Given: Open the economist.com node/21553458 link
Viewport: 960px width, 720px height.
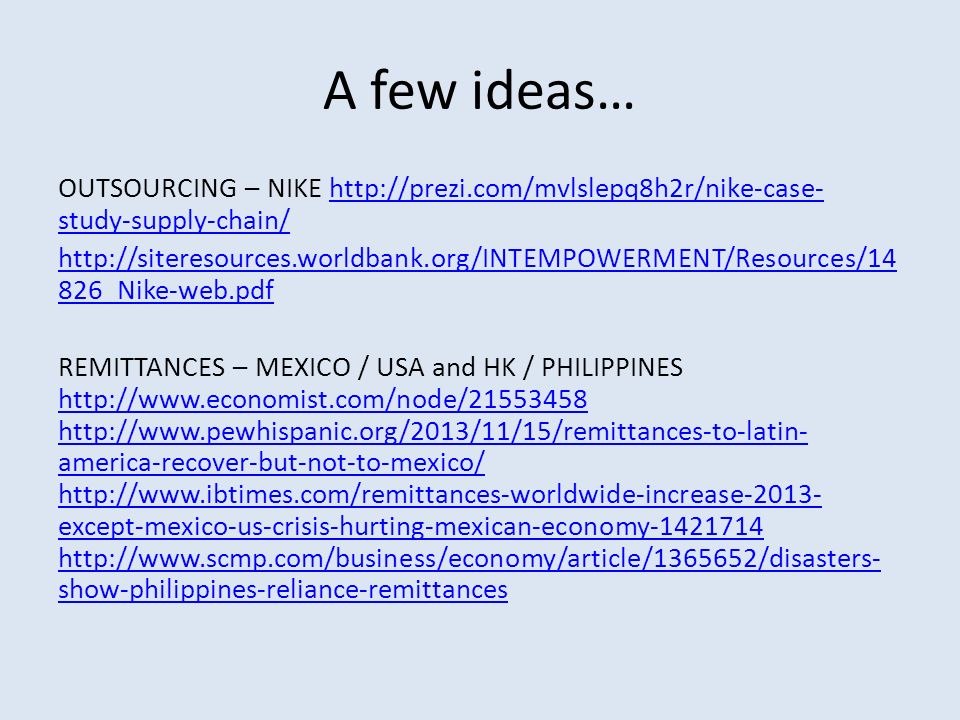Looking at the screenshot, I should tap(323, 399).
